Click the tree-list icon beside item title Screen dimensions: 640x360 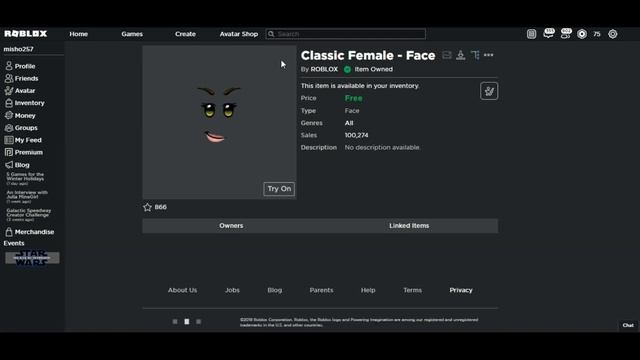475,55
